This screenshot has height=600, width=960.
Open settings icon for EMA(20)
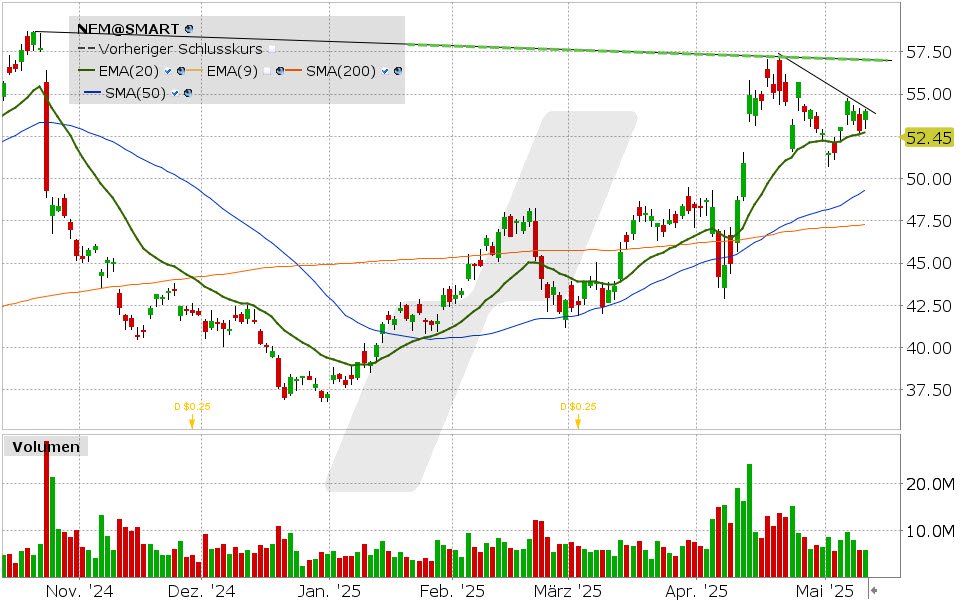tap(181, 71)
